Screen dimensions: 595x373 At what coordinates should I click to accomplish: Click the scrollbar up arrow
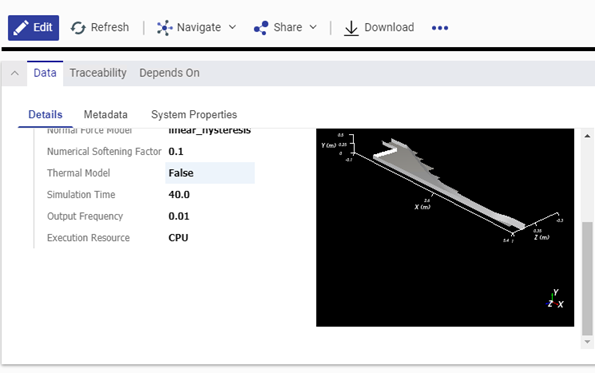pos(587,136)
